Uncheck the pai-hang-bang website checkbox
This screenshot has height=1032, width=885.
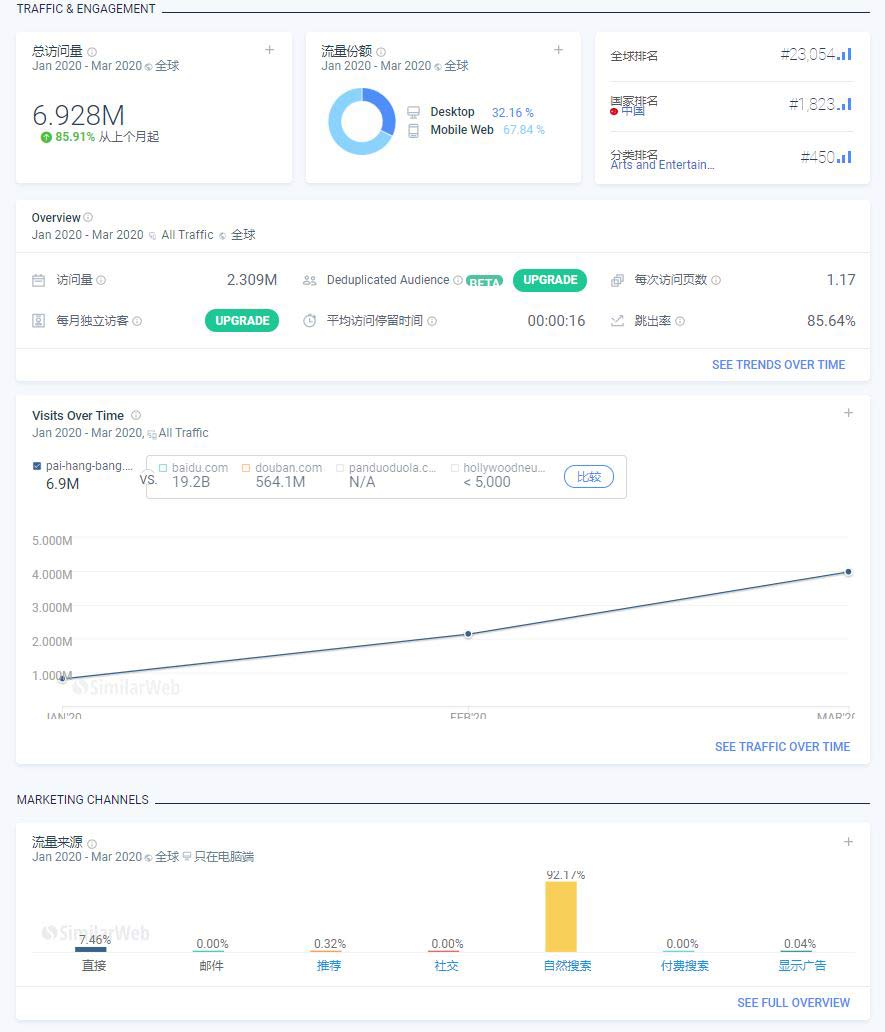tap(36, 465)
